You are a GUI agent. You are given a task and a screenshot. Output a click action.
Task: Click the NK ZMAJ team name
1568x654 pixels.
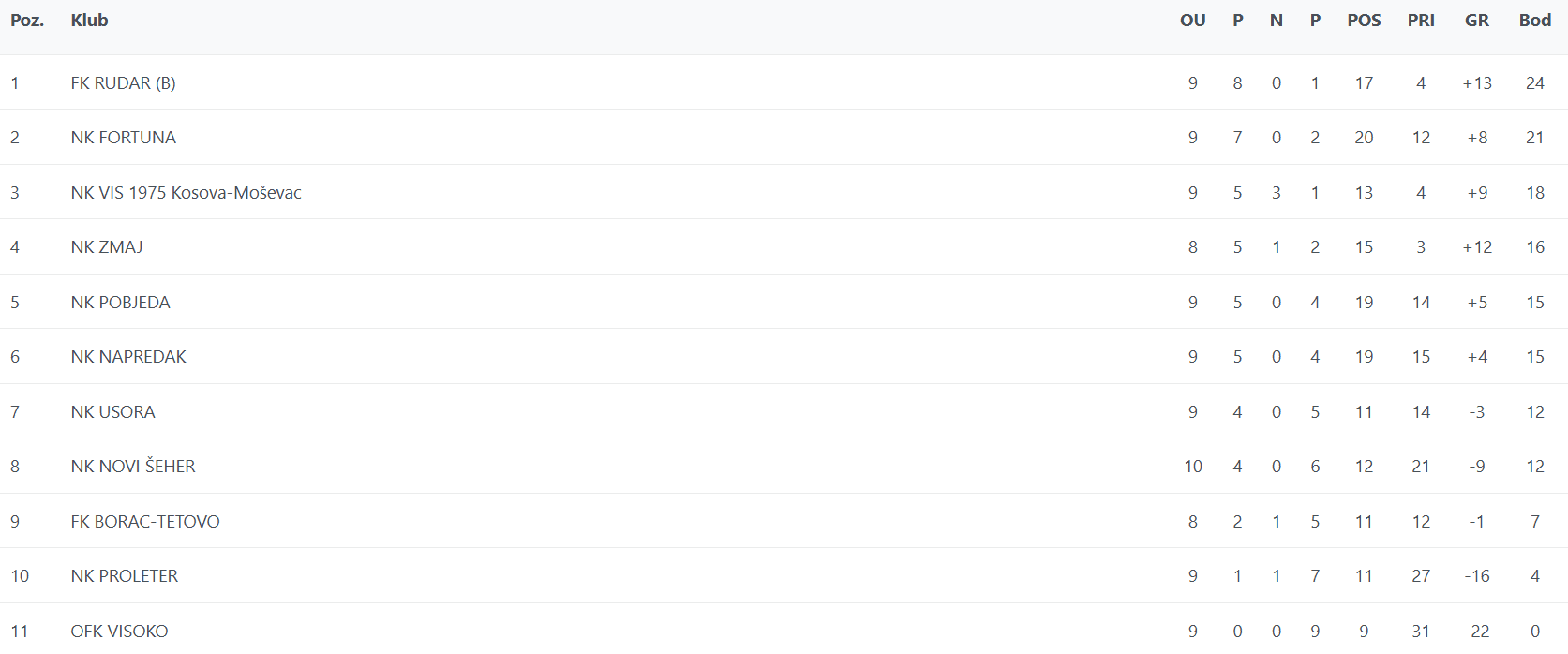pos(107,247)
